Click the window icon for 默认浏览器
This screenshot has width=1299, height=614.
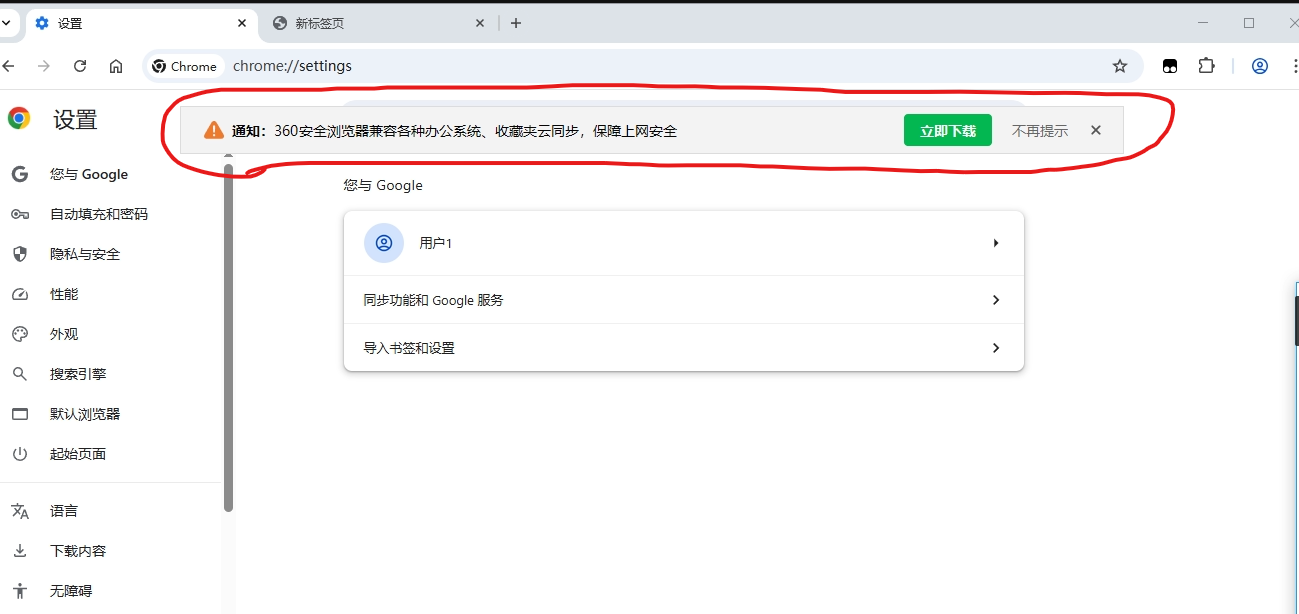20,414
